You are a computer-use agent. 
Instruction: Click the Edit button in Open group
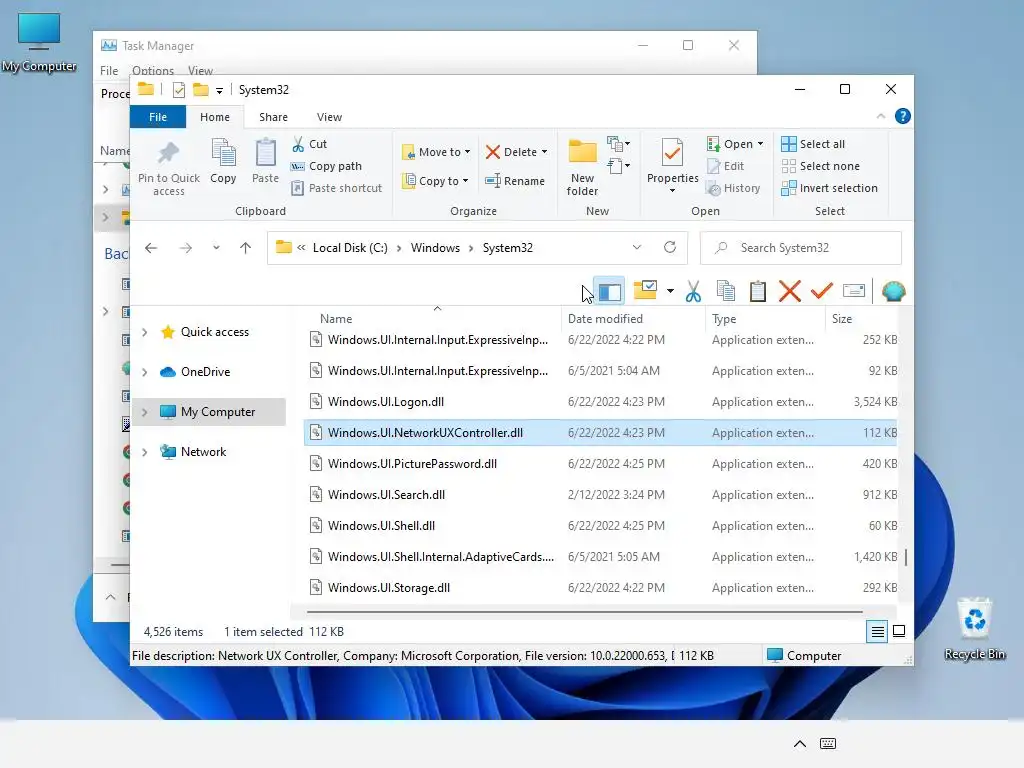coord(725,166)
